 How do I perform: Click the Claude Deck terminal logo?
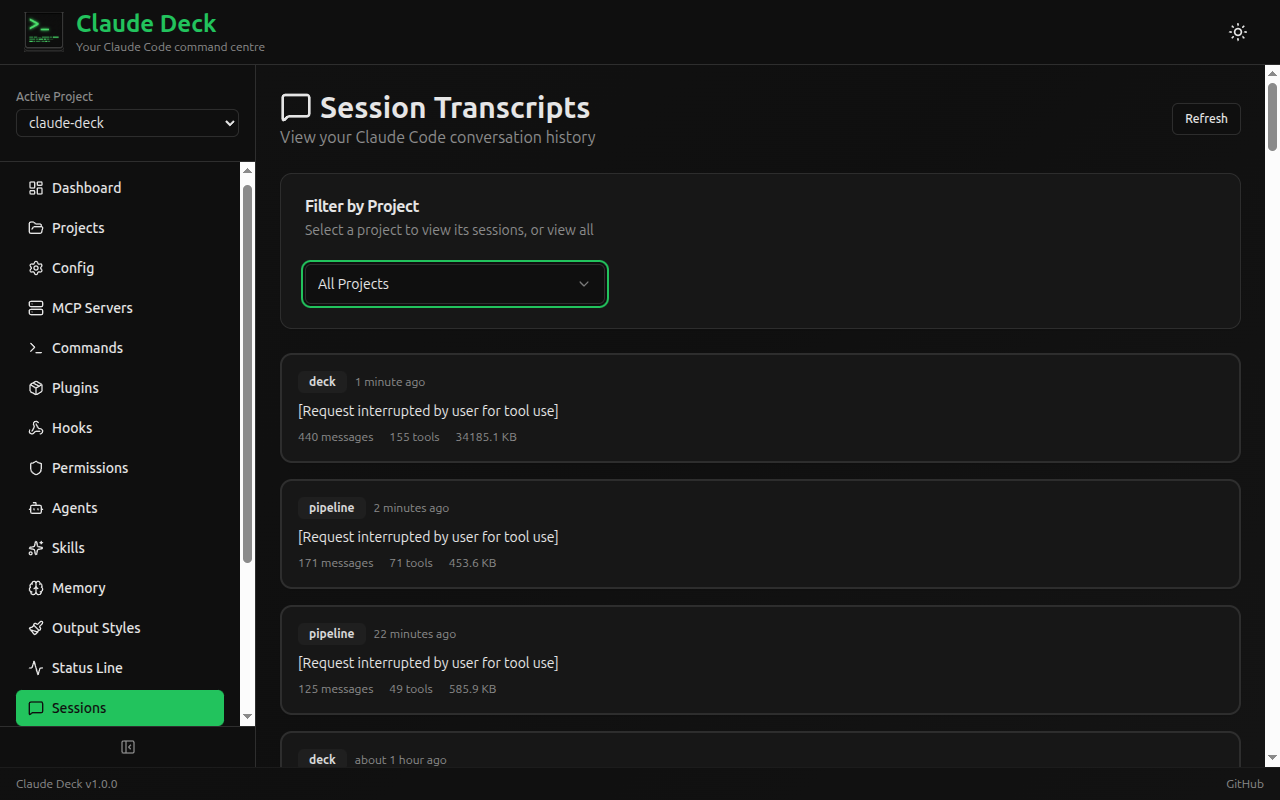point(43,31)
